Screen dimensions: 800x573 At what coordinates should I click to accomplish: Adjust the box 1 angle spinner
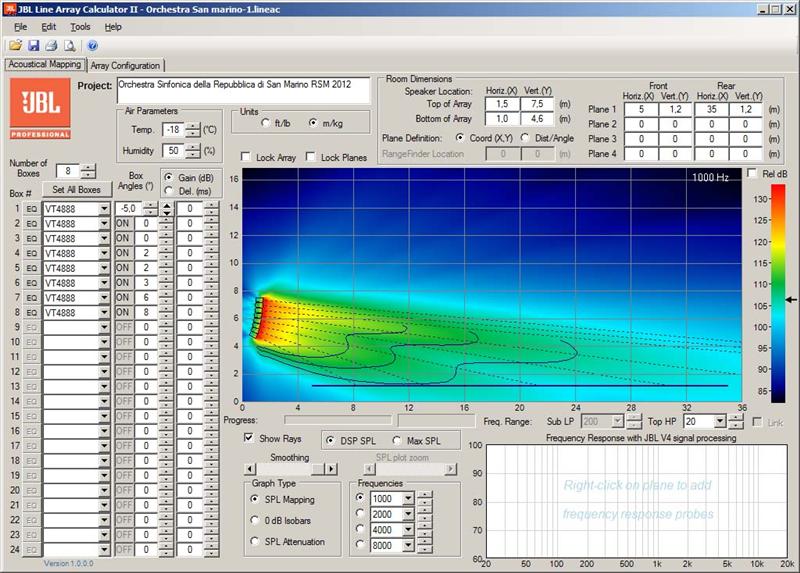coord(150,209)
